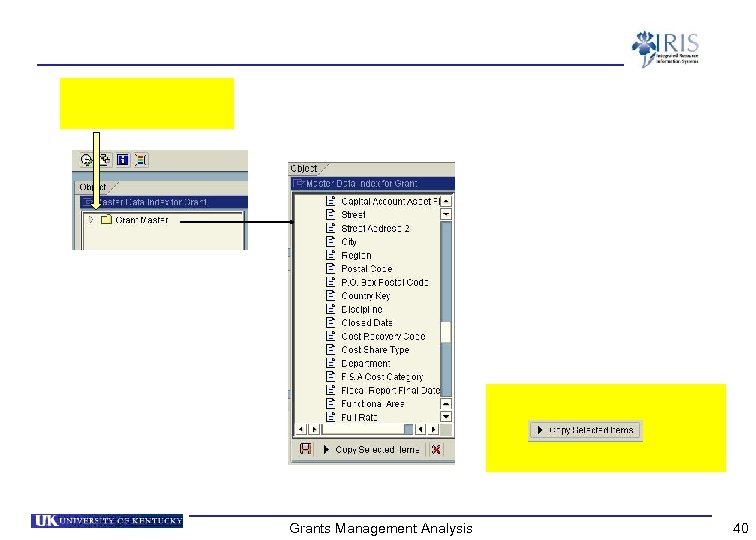The image size is (756, 540).
Task: Click the field icon beside Discipline
Action: (330, 309)
